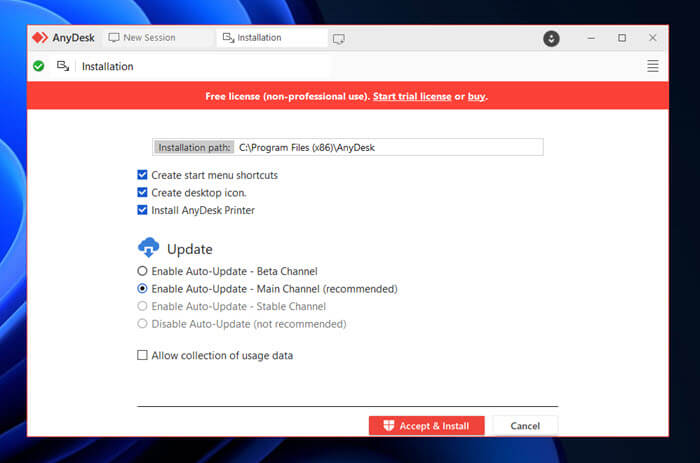Click the installation icon beside the Installation heading
This screenshot has height=463, width=700.
63,66
